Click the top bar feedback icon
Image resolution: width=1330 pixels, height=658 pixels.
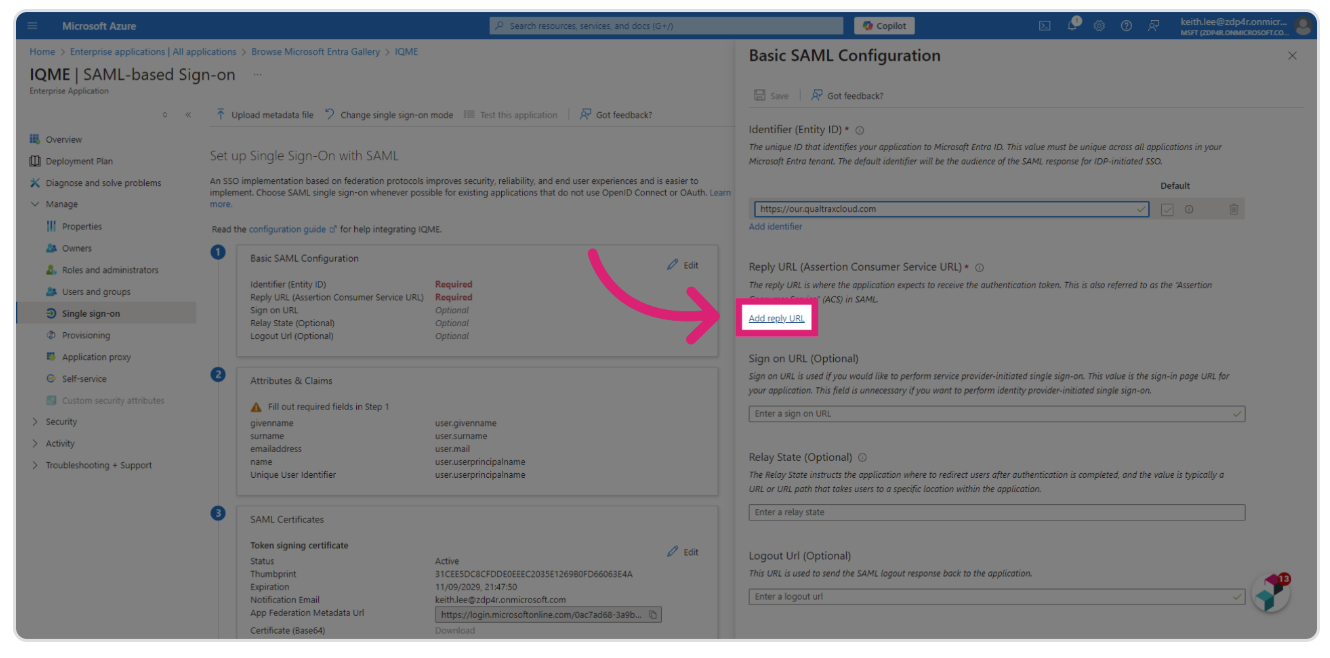(1153, 26)
